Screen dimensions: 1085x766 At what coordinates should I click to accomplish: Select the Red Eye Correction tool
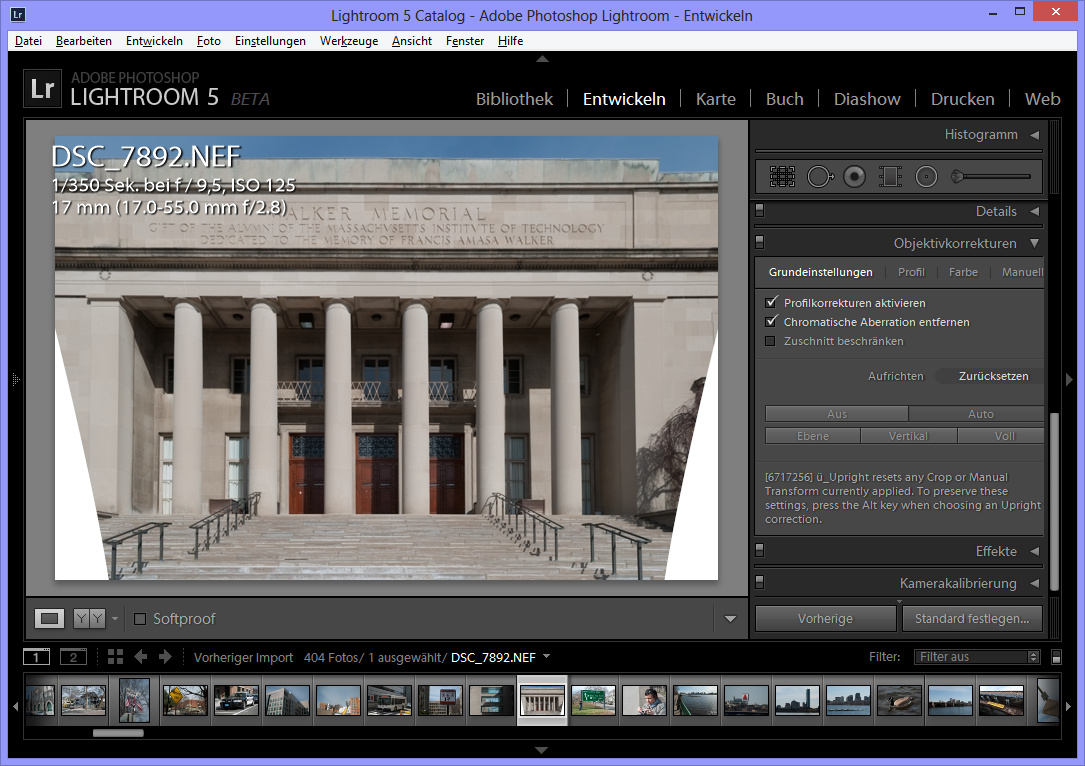pyautogui.click(x=855, y=177)
